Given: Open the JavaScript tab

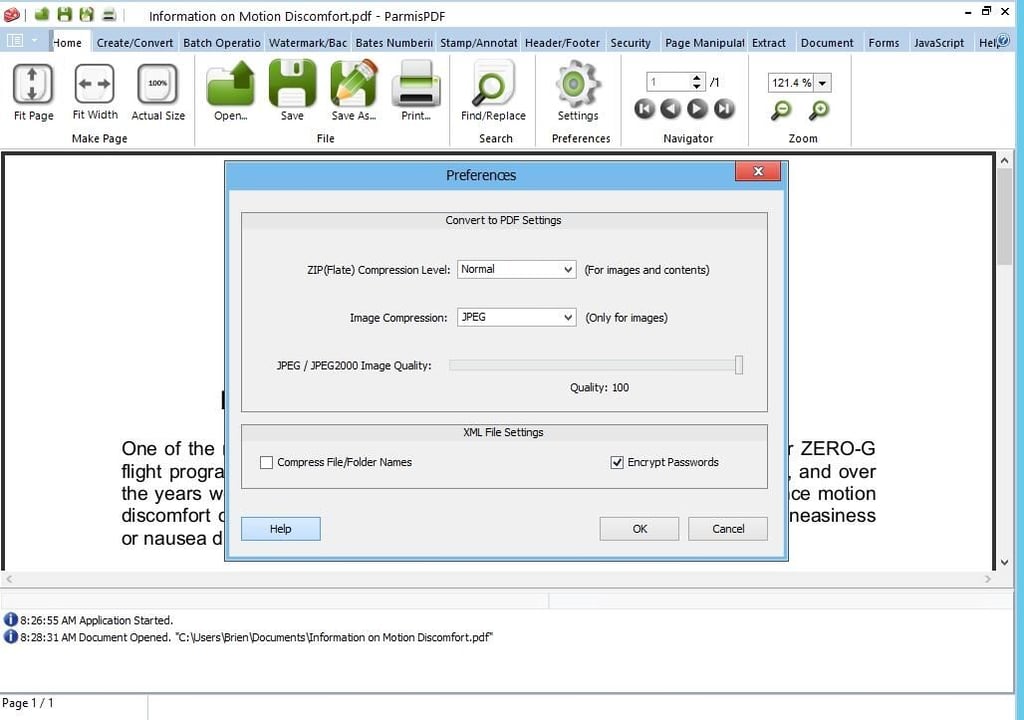Looking at the screenshot, I should point(938,42).
